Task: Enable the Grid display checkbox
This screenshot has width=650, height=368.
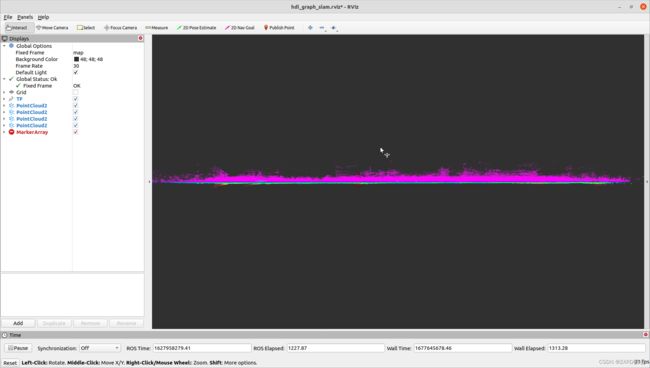Action: click(75, 92)
